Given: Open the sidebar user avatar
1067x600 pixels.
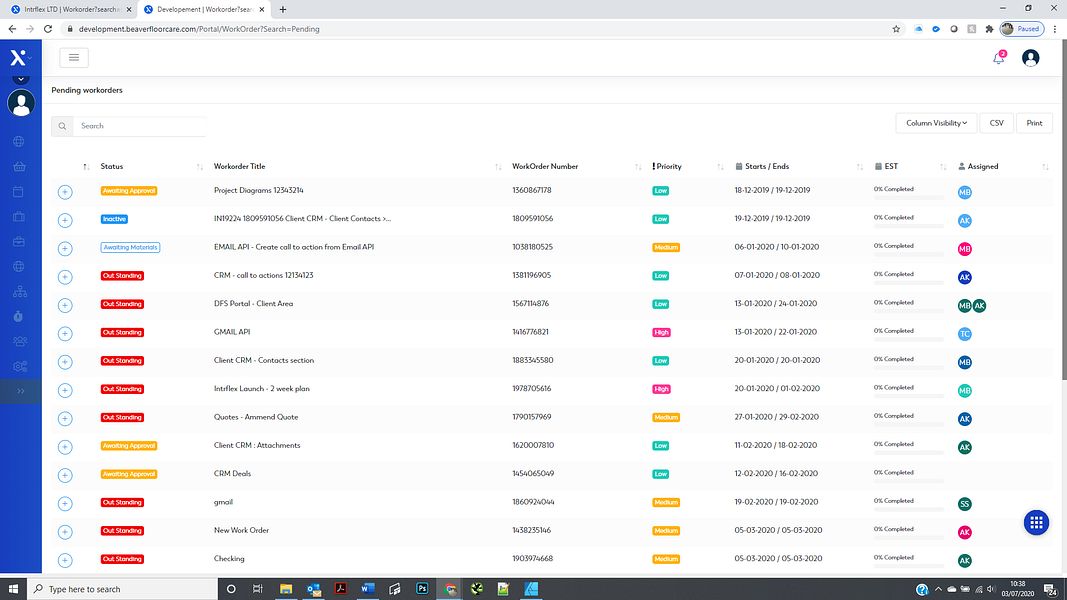Looking at the screenshot, I should pos(21,103).
